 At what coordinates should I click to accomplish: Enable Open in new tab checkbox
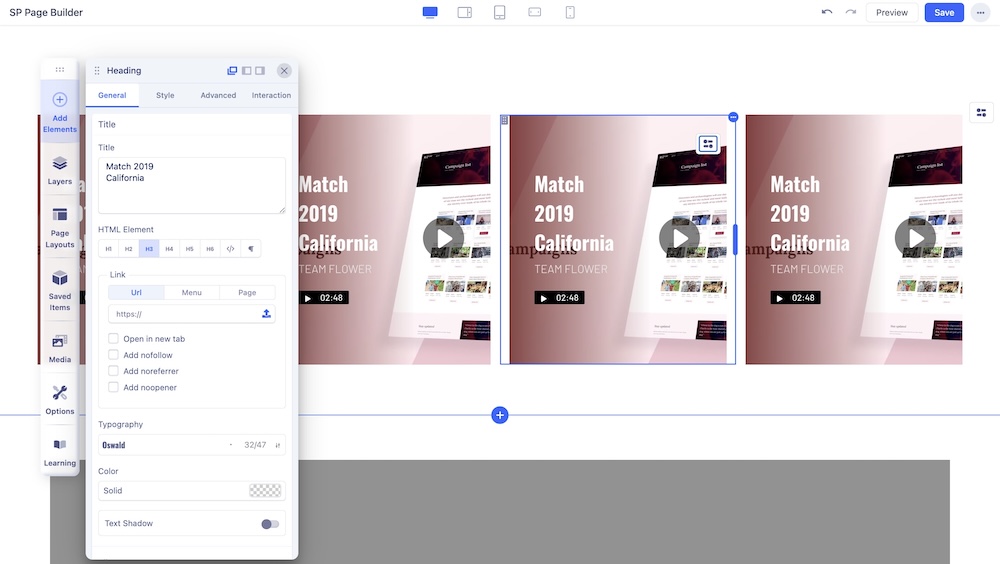coord(114,339)
